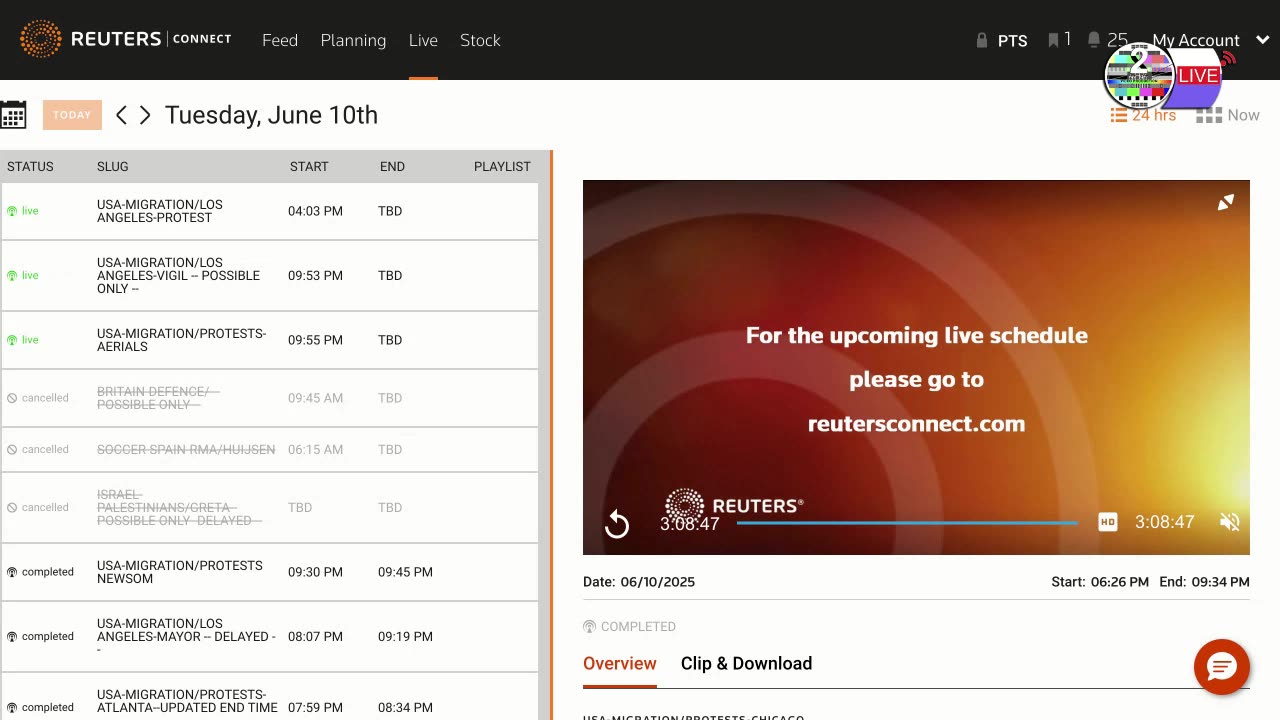Select USA-MIGRATION/LOS ANGELES-VIGIL slug
The height and width of the screenshot is (720, 1280).
pyautogui.click(x=178, y=275)
